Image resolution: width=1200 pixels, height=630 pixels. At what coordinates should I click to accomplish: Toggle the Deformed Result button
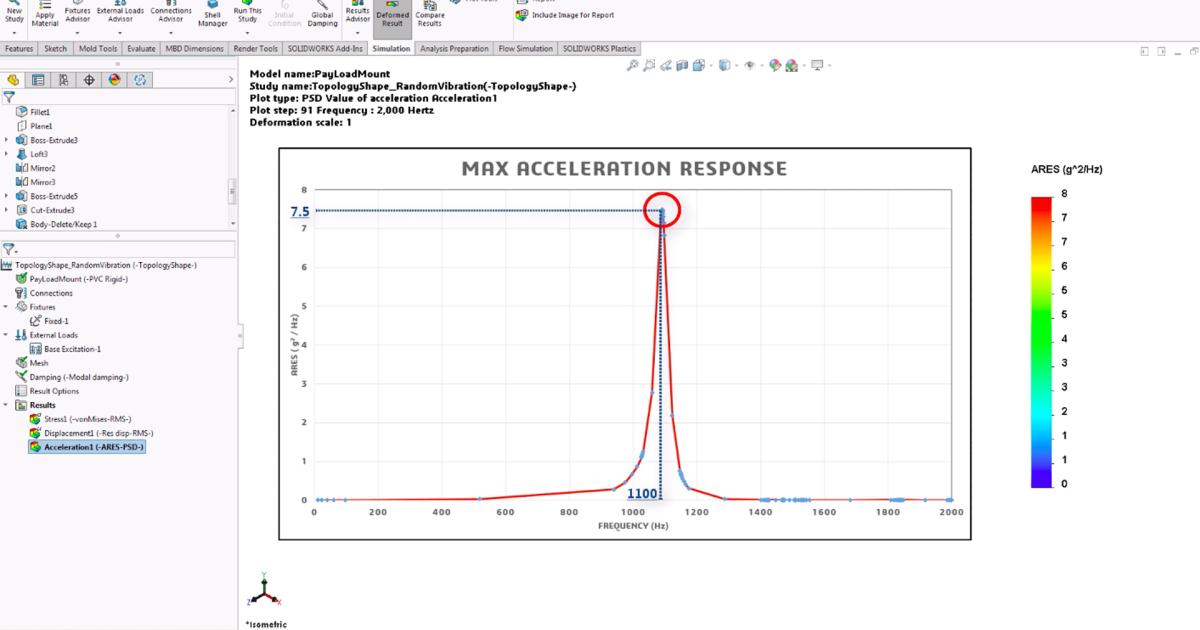tap(392, 16)
